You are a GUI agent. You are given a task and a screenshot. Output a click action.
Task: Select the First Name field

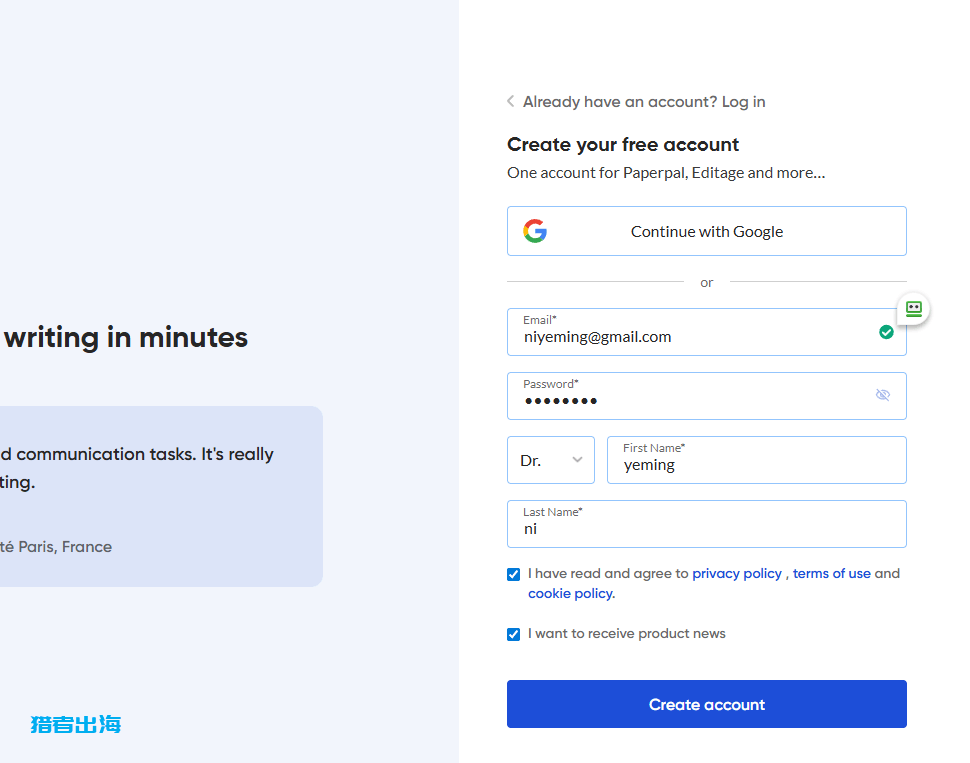tap(757, 460)
